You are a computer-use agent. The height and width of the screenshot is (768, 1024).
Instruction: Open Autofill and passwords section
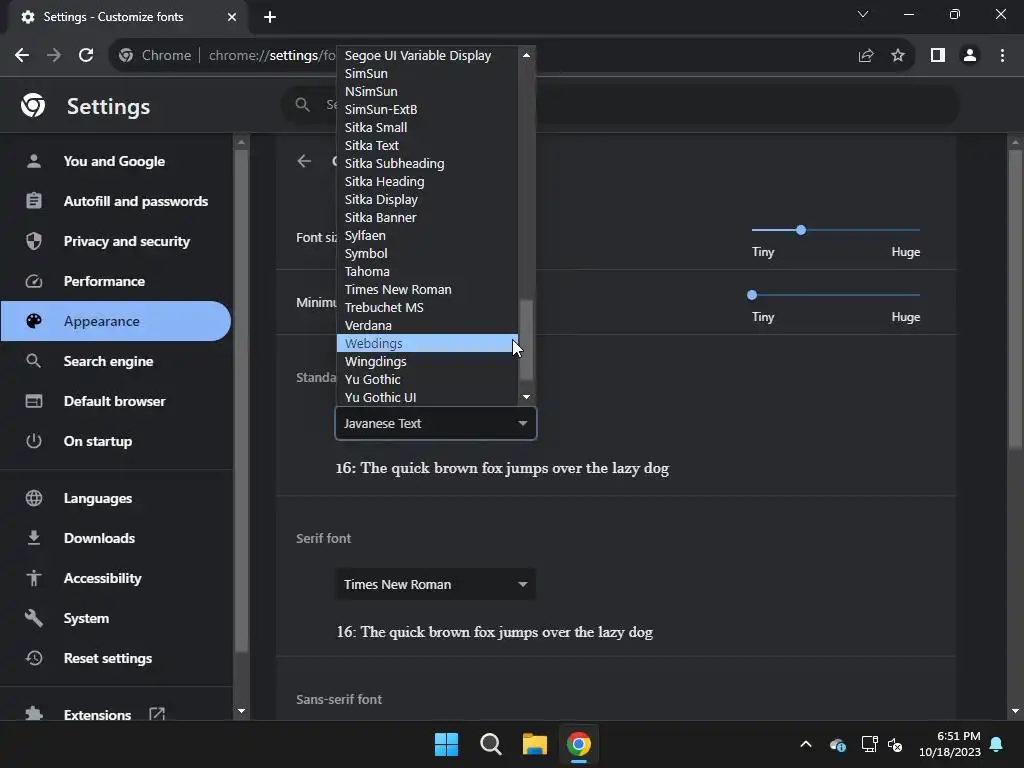click(116, 201)
